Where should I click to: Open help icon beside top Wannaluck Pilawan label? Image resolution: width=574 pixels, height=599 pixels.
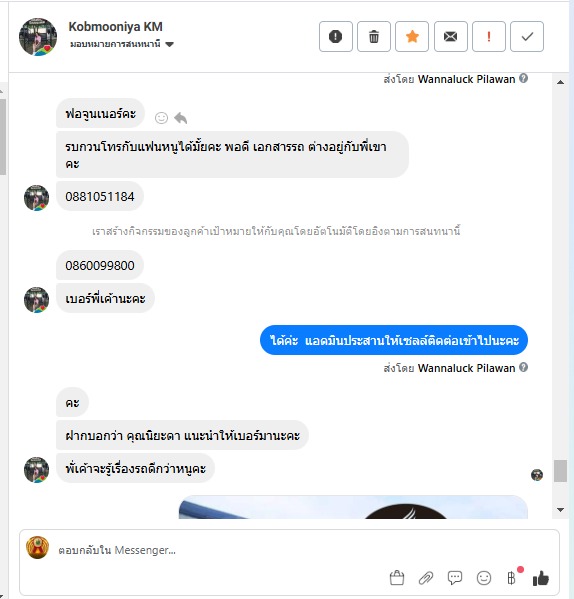pyautogui.click(x=524, y=78)
